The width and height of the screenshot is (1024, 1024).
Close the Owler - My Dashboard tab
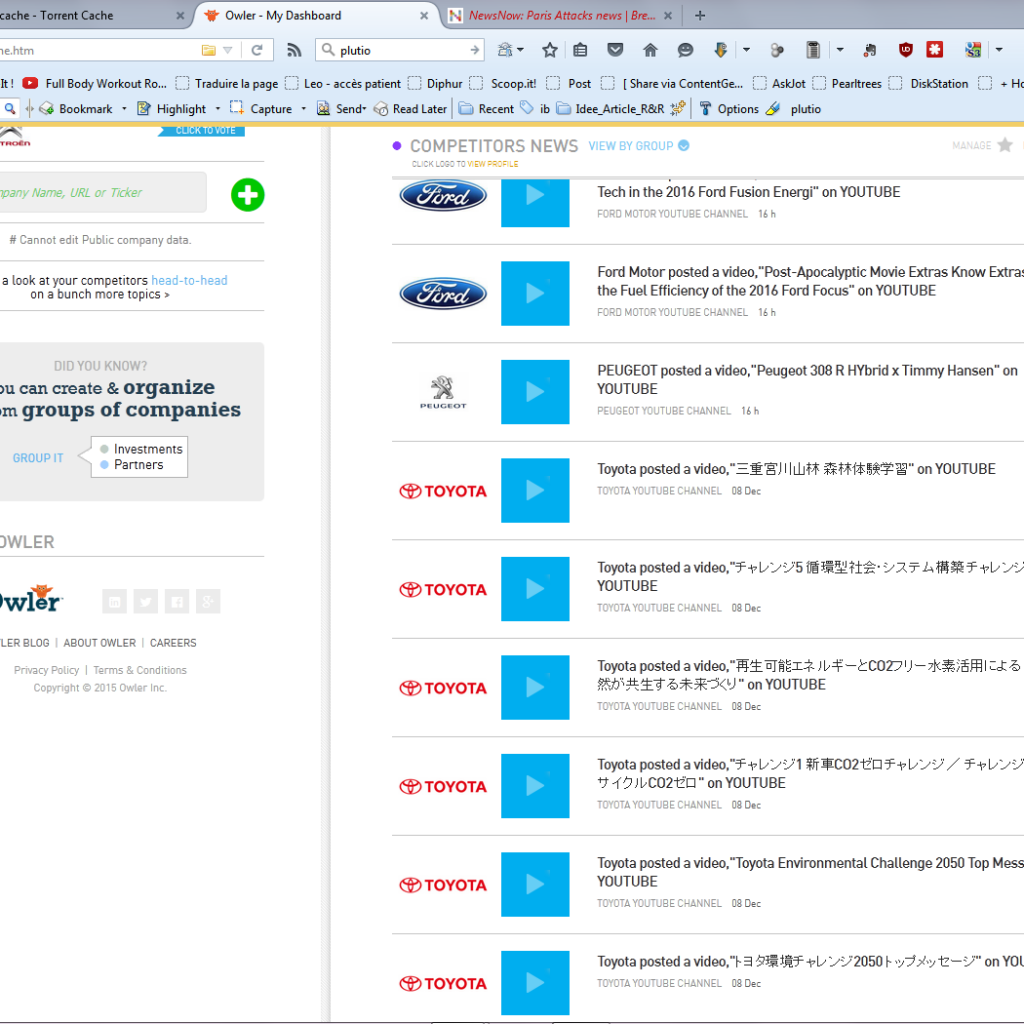[x=424, y=16]
